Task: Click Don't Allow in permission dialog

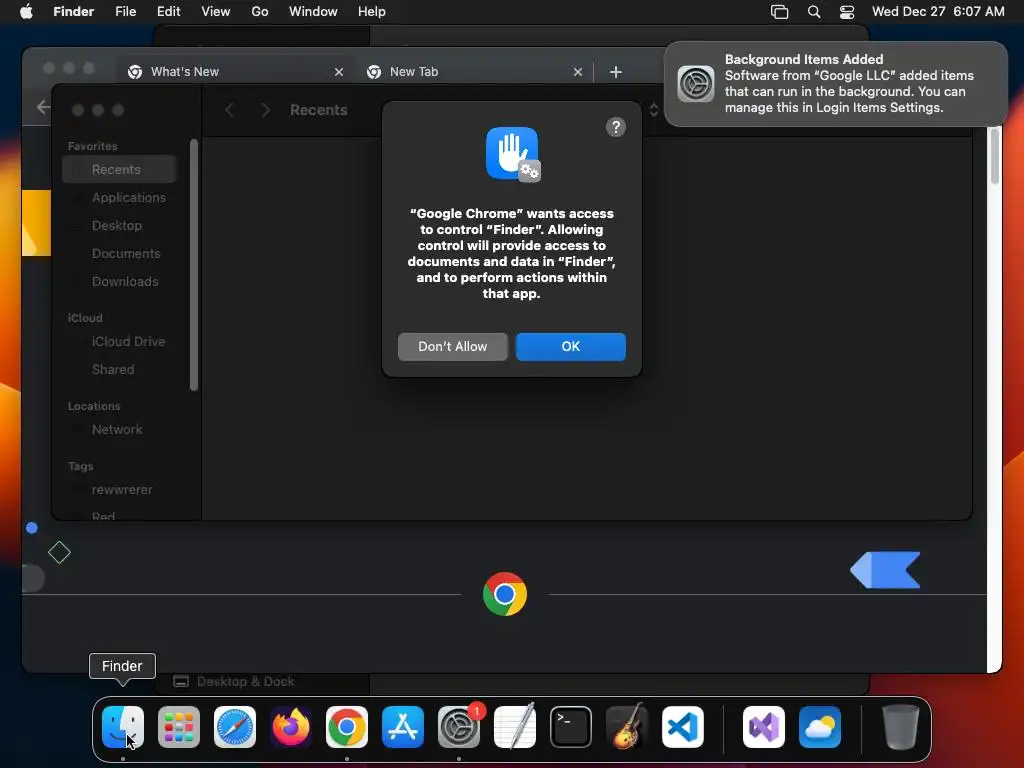Action: (x=453, y=347)
